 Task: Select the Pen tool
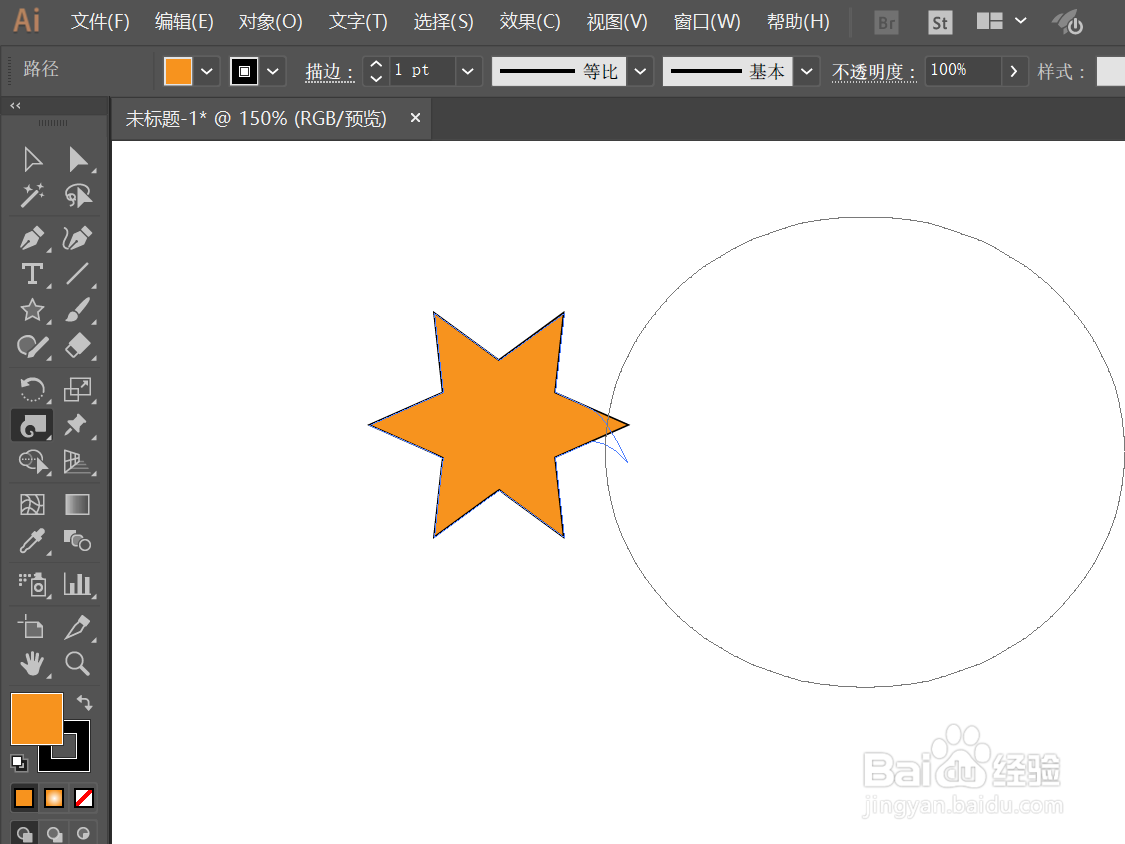32,238
